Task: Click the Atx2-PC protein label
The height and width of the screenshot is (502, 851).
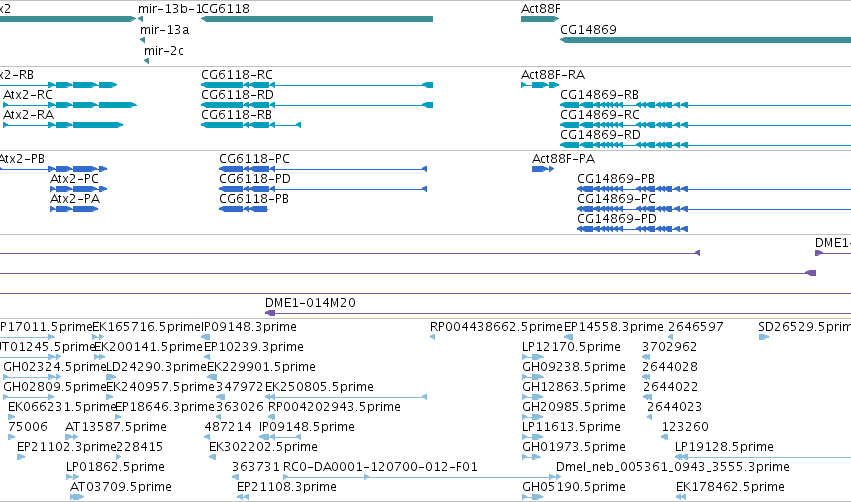Action: pyautogui.click(x=74, y=179)
